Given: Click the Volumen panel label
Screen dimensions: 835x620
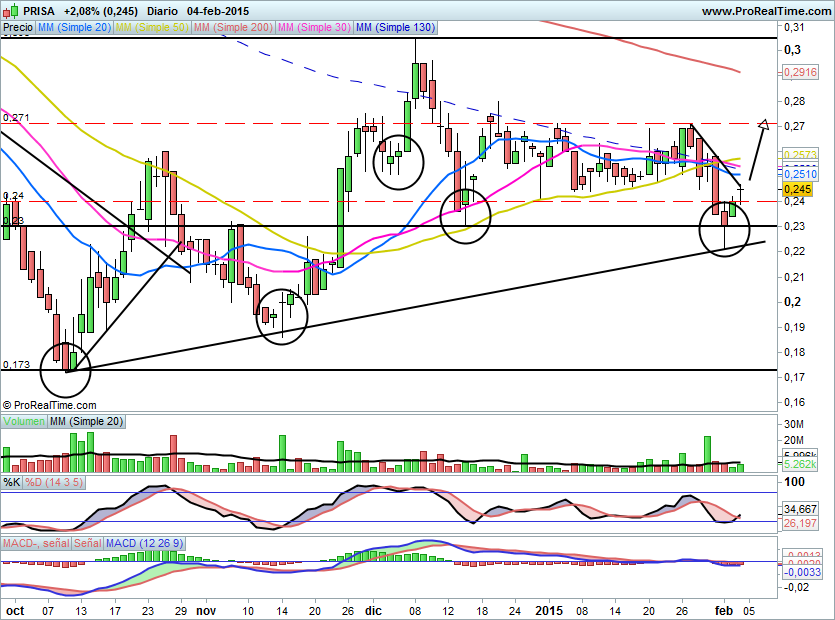Looking at the screenshot, I should 25,422.
